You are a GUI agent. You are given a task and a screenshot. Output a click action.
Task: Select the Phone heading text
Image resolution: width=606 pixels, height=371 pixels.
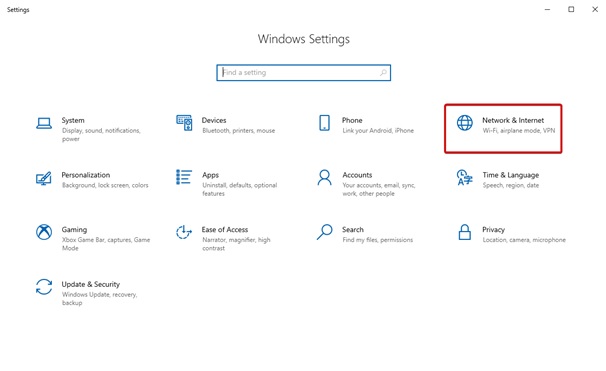point(352,120)
